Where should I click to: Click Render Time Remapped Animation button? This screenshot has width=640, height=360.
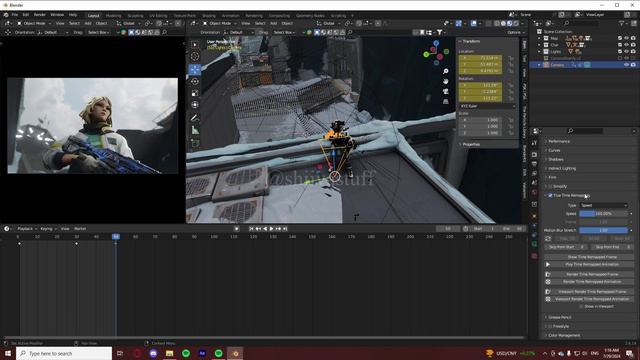tap(589, 282)
